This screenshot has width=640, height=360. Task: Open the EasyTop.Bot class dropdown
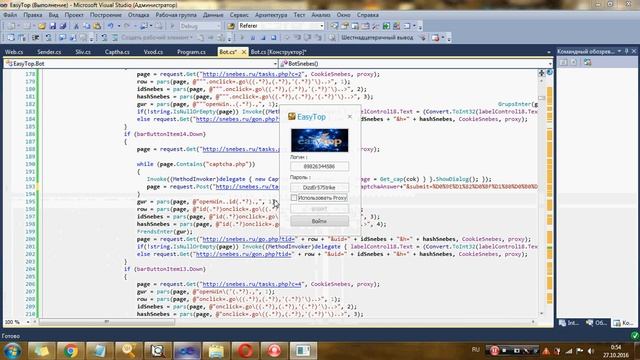click(x=275, y=64)
